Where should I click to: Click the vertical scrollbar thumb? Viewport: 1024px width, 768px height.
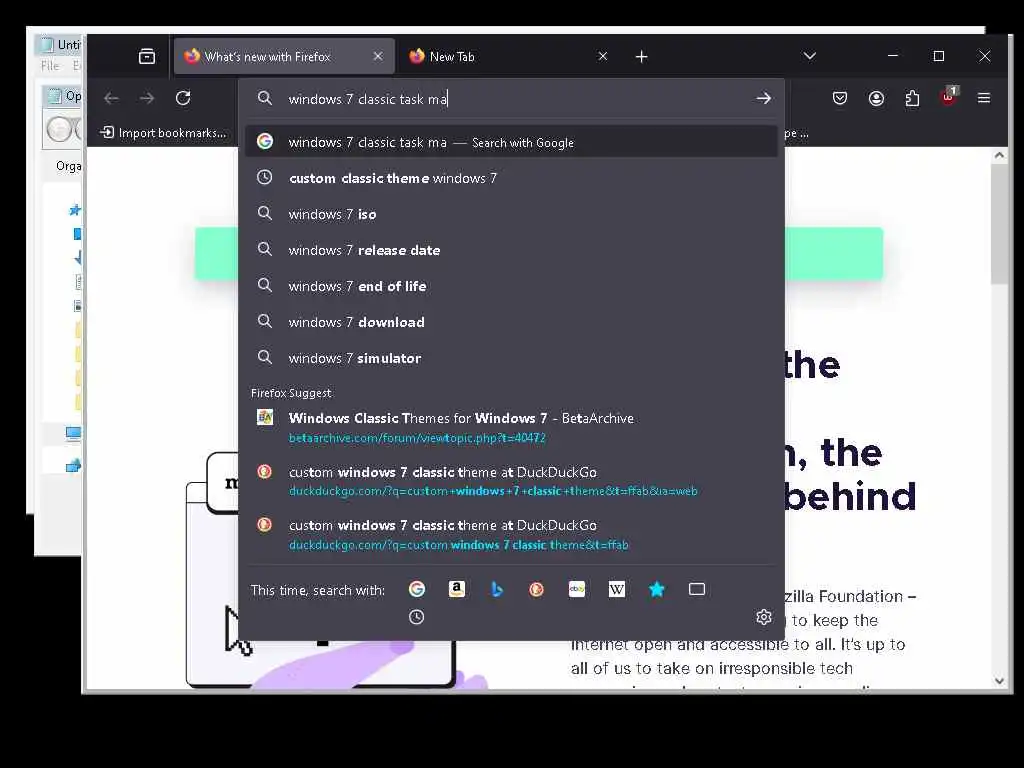[x=999, y=224]
